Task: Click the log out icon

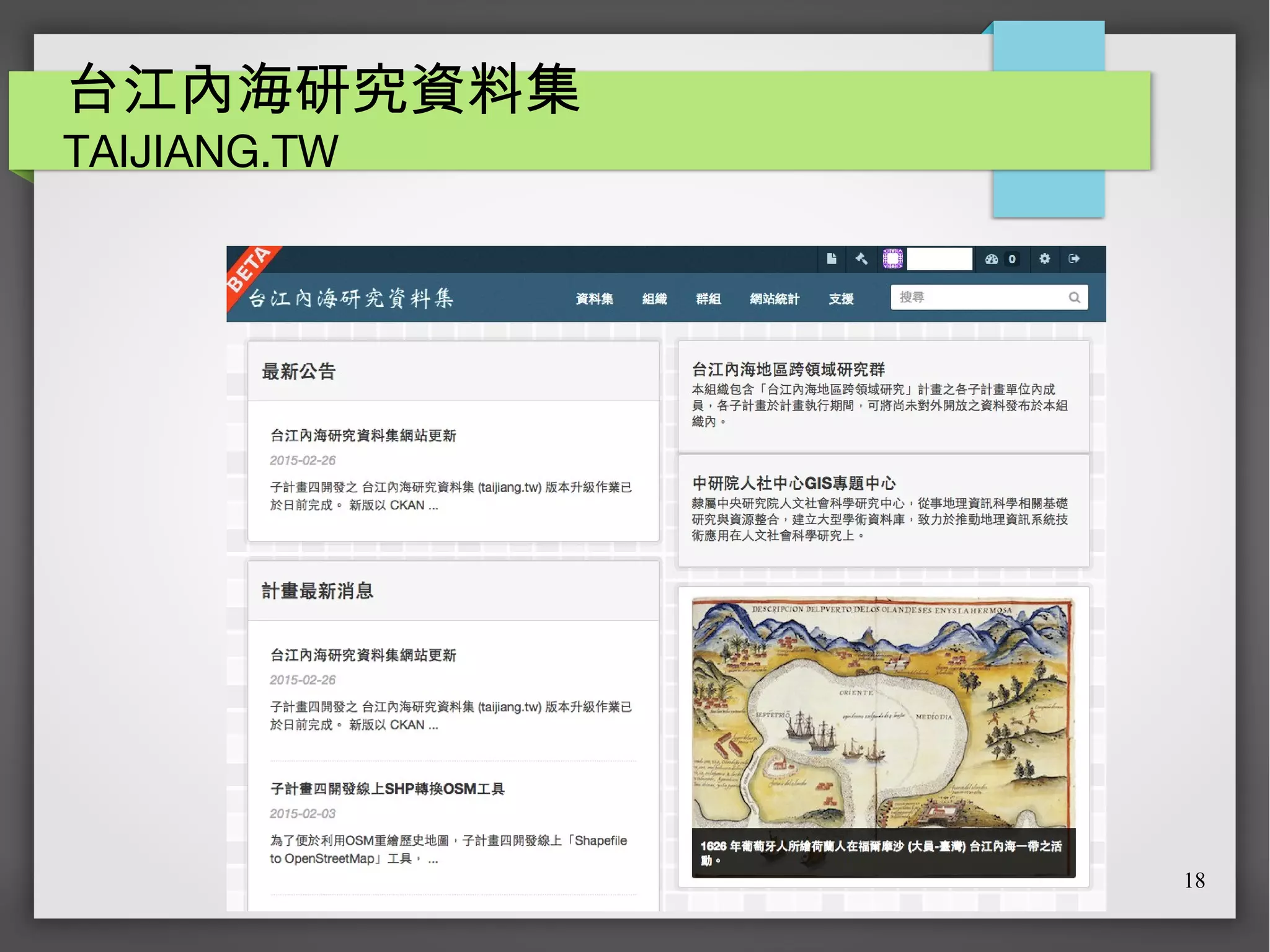Action: click(x=1075, y=259)
